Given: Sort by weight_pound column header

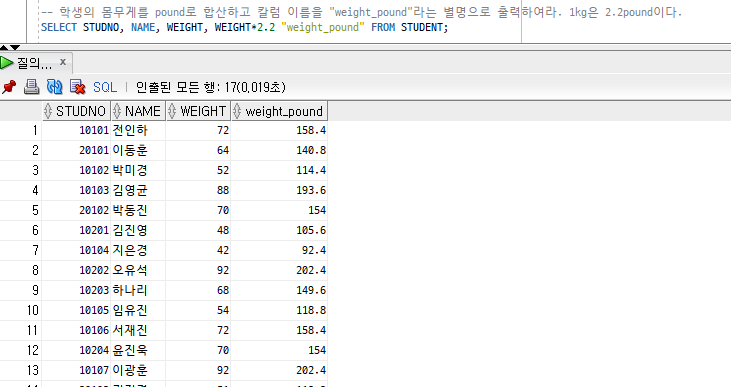Looking at the screenshot, I should [279, 111].
